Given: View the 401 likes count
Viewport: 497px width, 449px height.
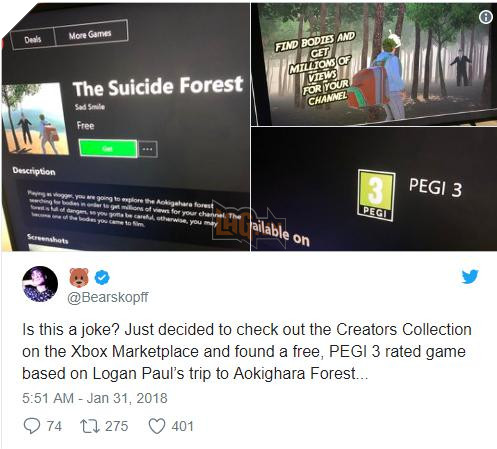Looking at the screenshot, I should pyautogui.click(x=182, y=426).
